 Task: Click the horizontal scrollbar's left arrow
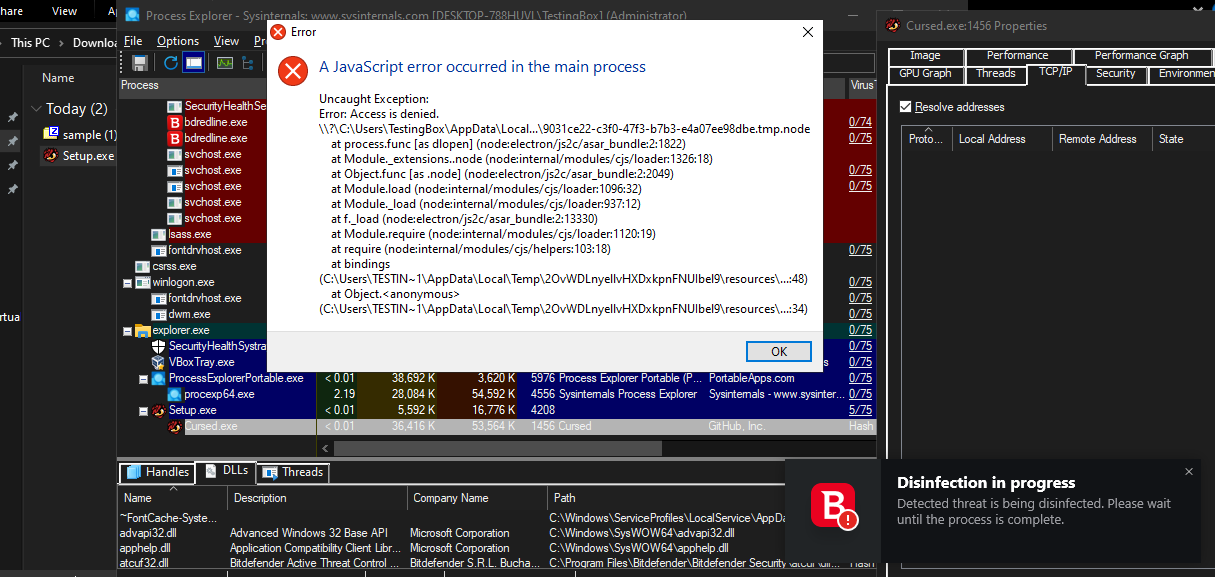[324, 447]
